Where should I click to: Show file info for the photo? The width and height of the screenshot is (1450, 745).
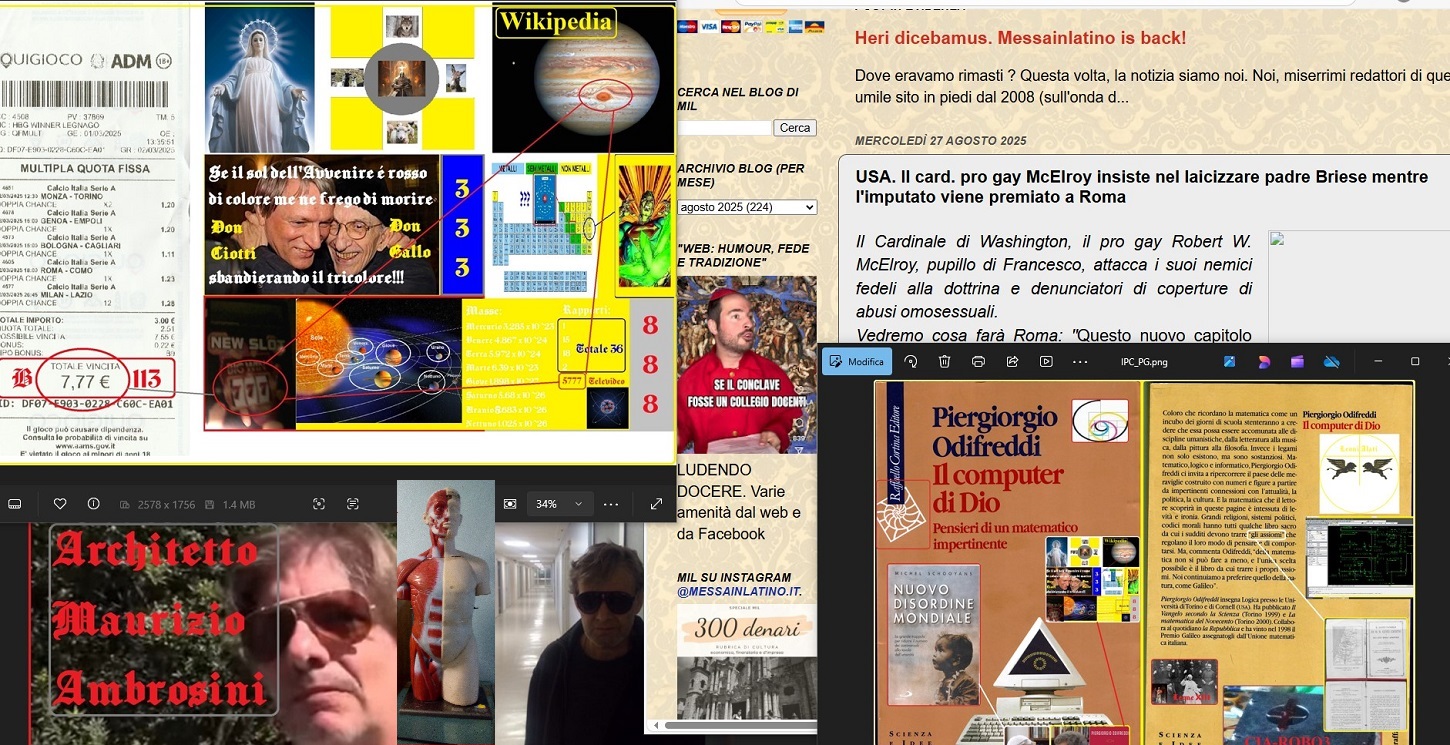[x=93, y=504]
